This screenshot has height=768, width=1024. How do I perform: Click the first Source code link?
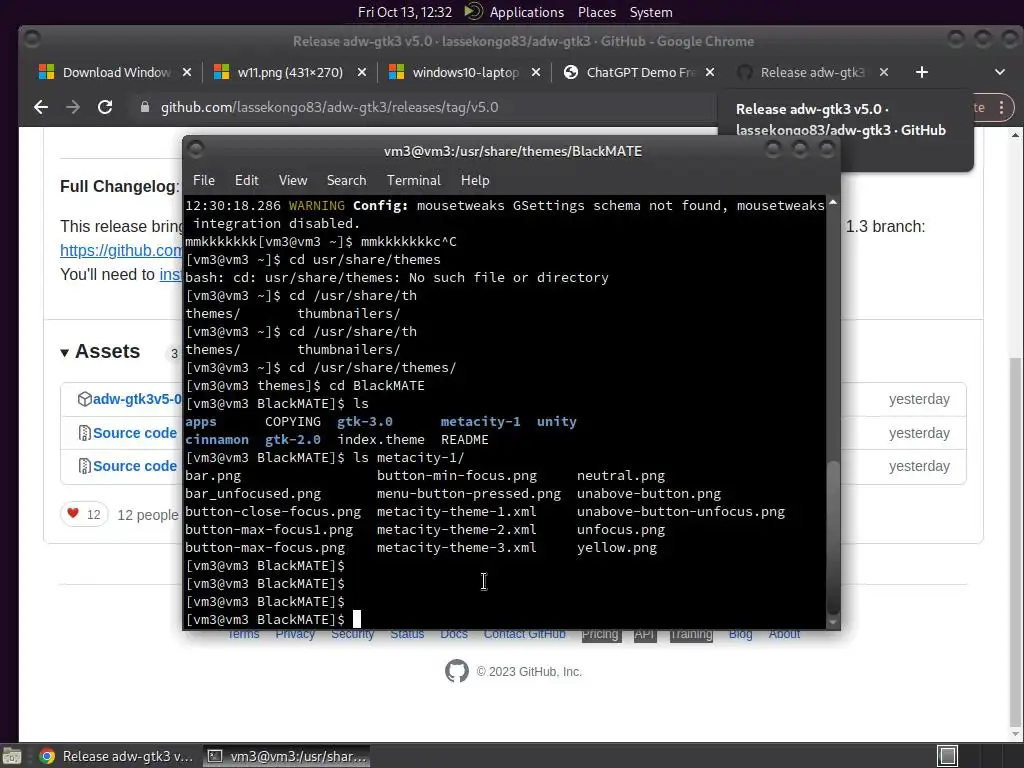[x=135, y=433]
